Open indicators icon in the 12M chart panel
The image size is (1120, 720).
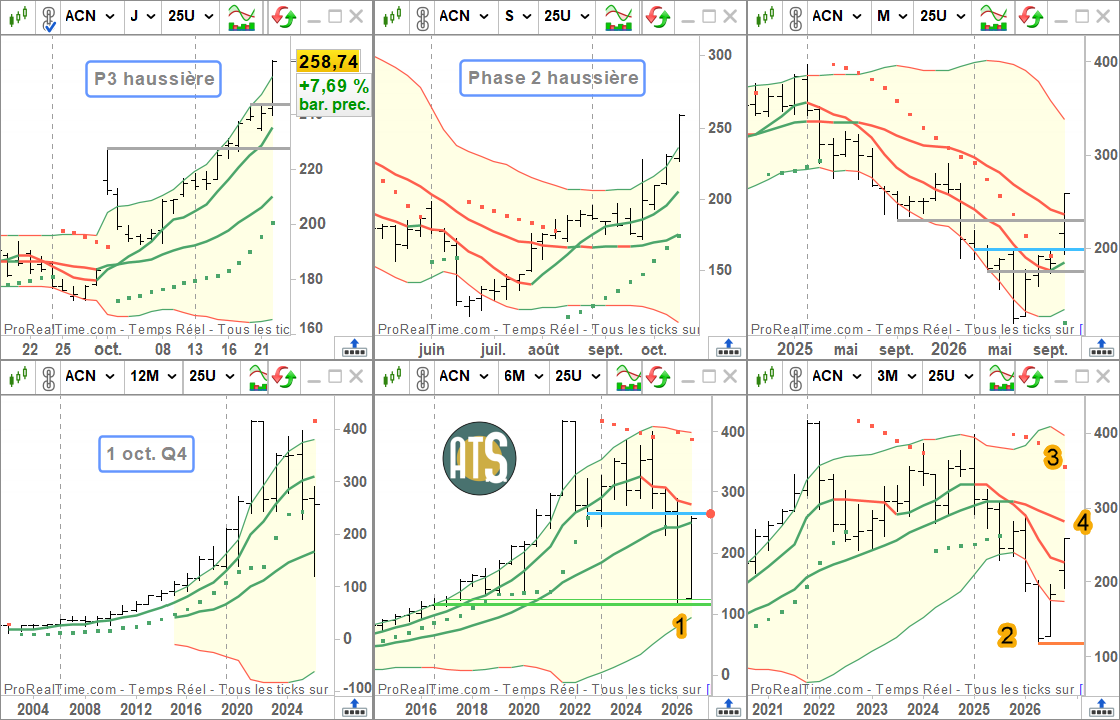click(261, 376)
